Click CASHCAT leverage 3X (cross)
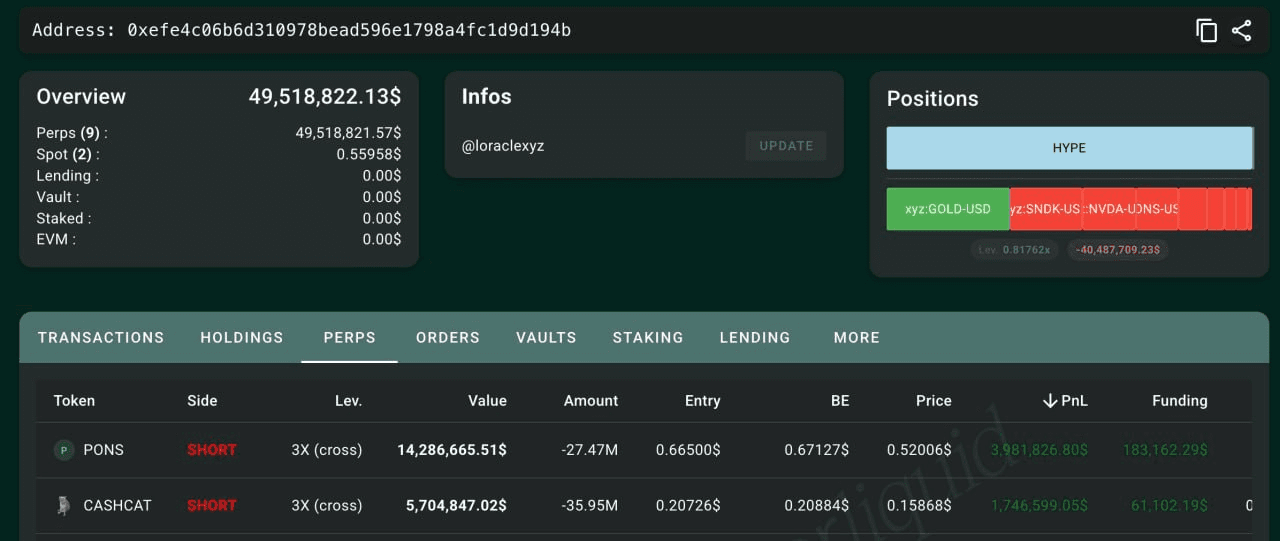The height and width of the screenshot is (541, 1280). [327, 505]
